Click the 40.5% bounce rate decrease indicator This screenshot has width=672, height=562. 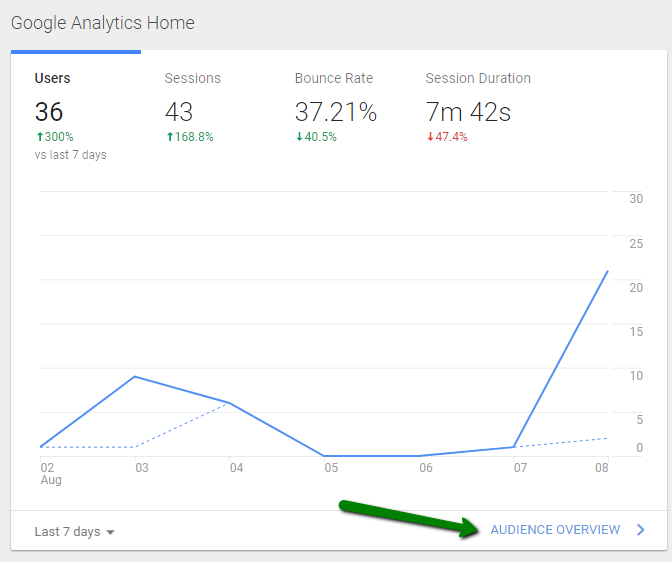316,137
